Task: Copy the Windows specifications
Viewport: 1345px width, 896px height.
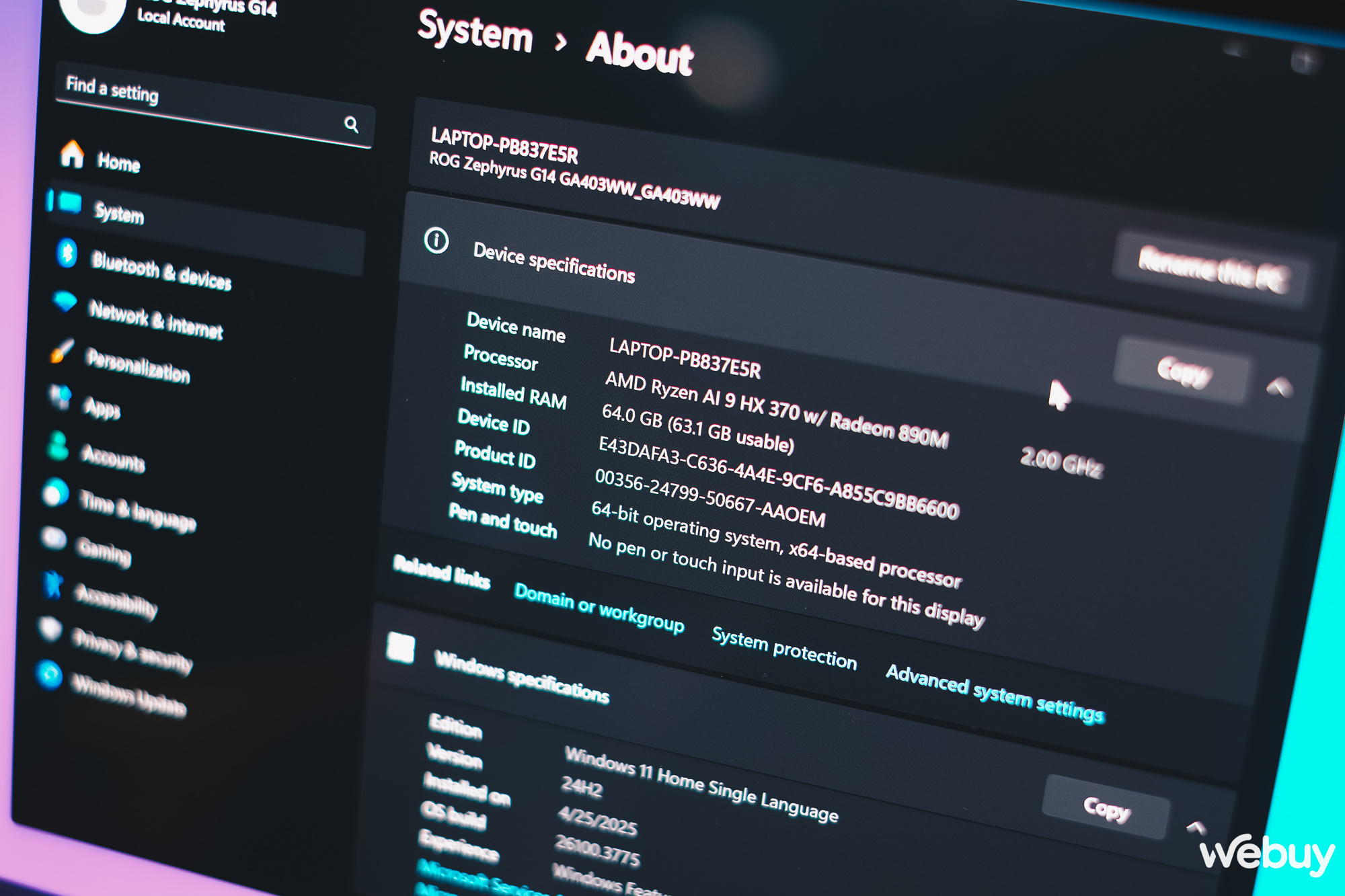Action: tap(1106, 807)
